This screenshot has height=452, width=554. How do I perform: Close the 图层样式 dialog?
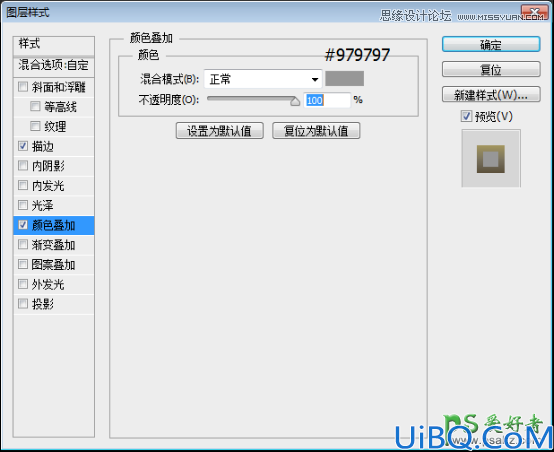tap(535, 12)
